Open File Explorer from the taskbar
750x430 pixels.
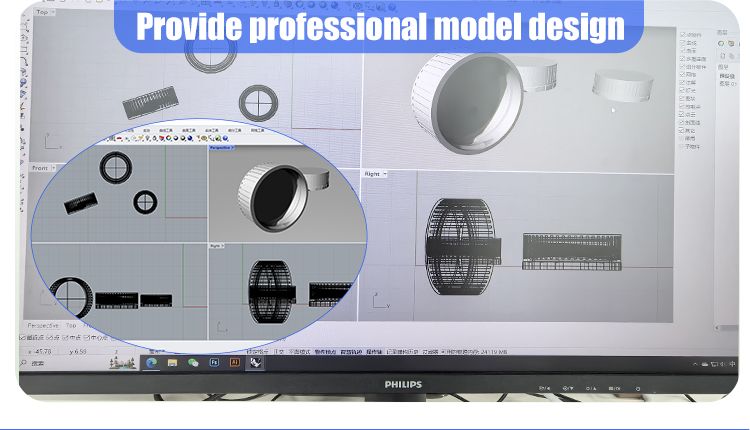[173, 363]
